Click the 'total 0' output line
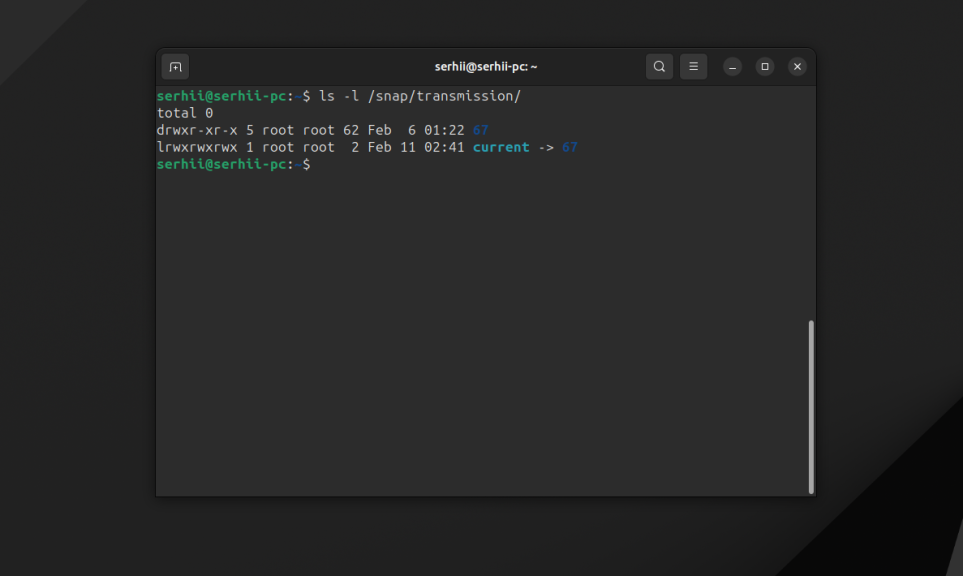Screen dimensions: 963x576 click(x=185, y=113)
